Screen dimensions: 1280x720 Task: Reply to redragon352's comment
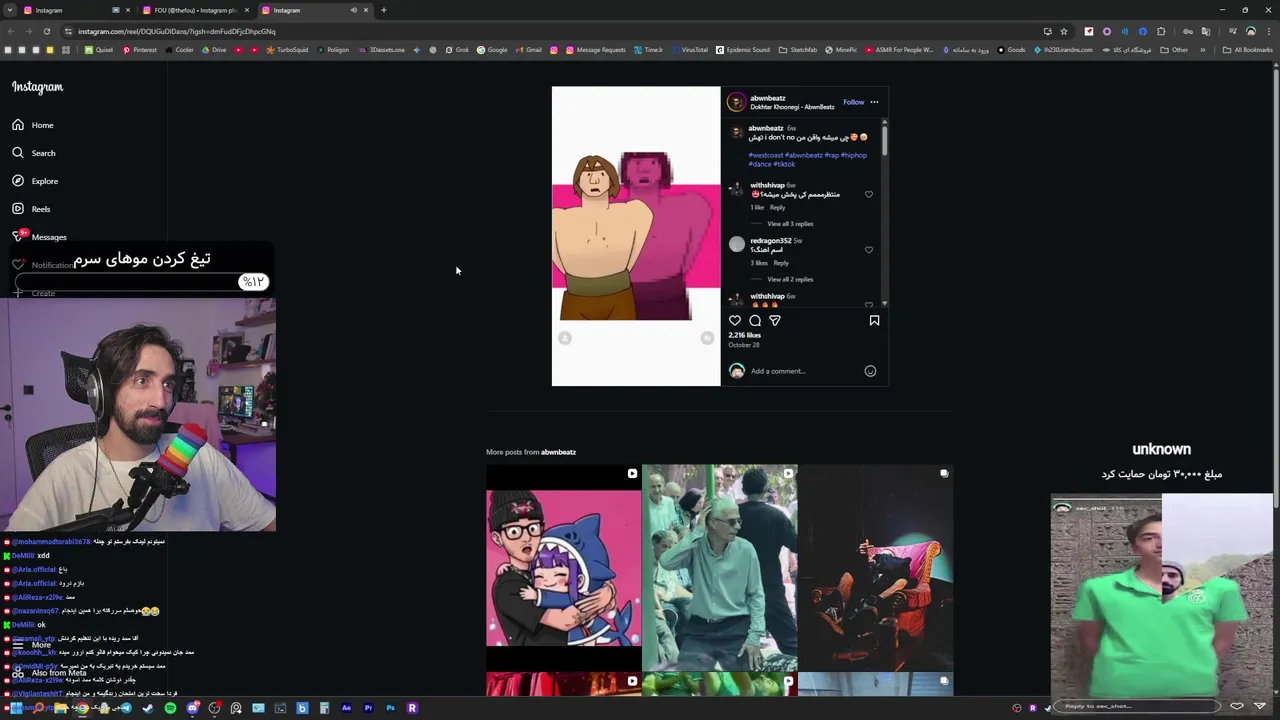pos(781,263)
